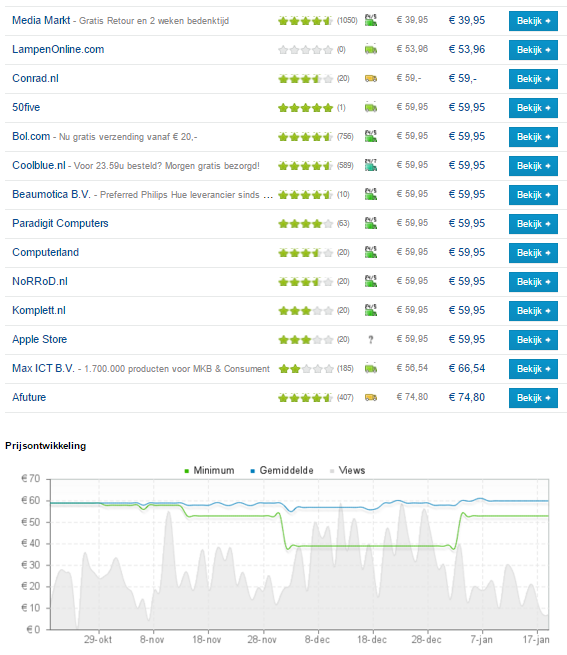567x655 pixels.
Task: Open the Computerland shop link
Action: click(x=46, y=252)
